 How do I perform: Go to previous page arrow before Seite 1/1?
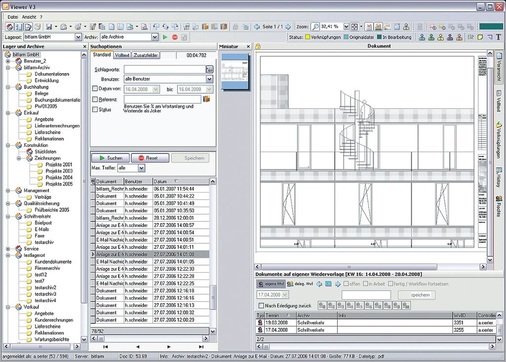[257, 27]
